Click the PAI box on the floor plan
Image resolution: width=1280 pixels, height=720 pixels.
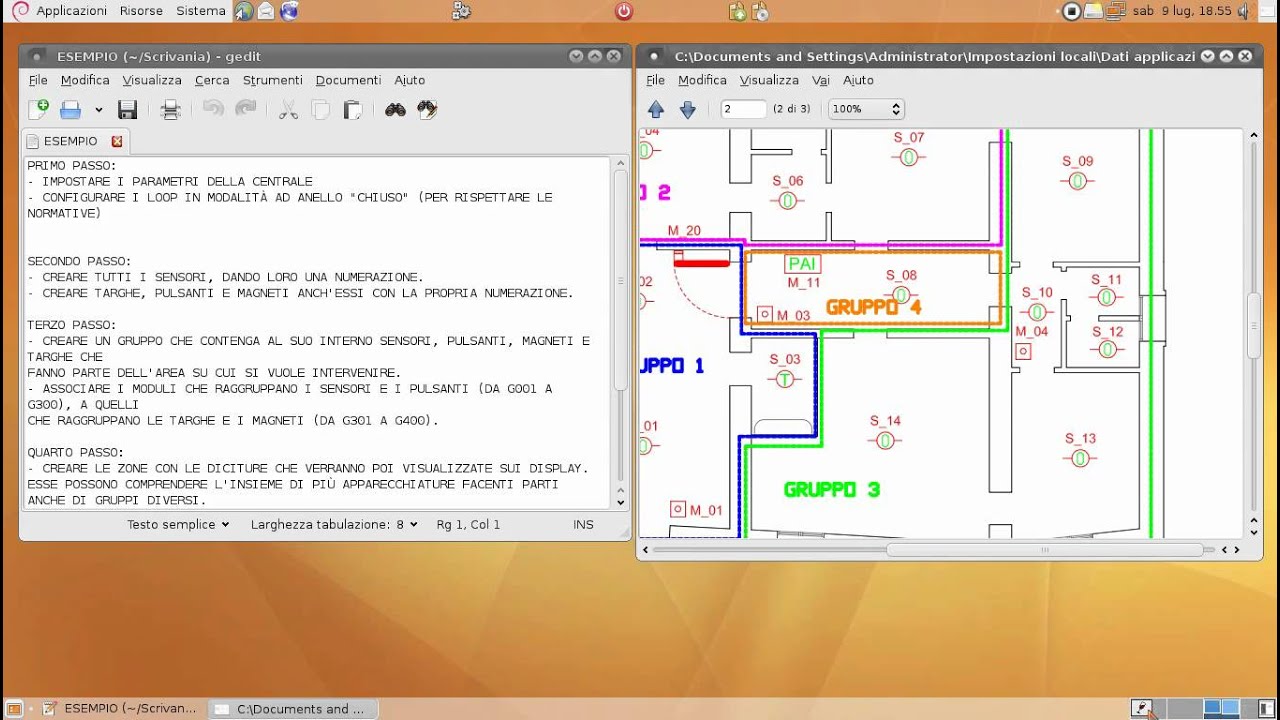click(803, 264)
